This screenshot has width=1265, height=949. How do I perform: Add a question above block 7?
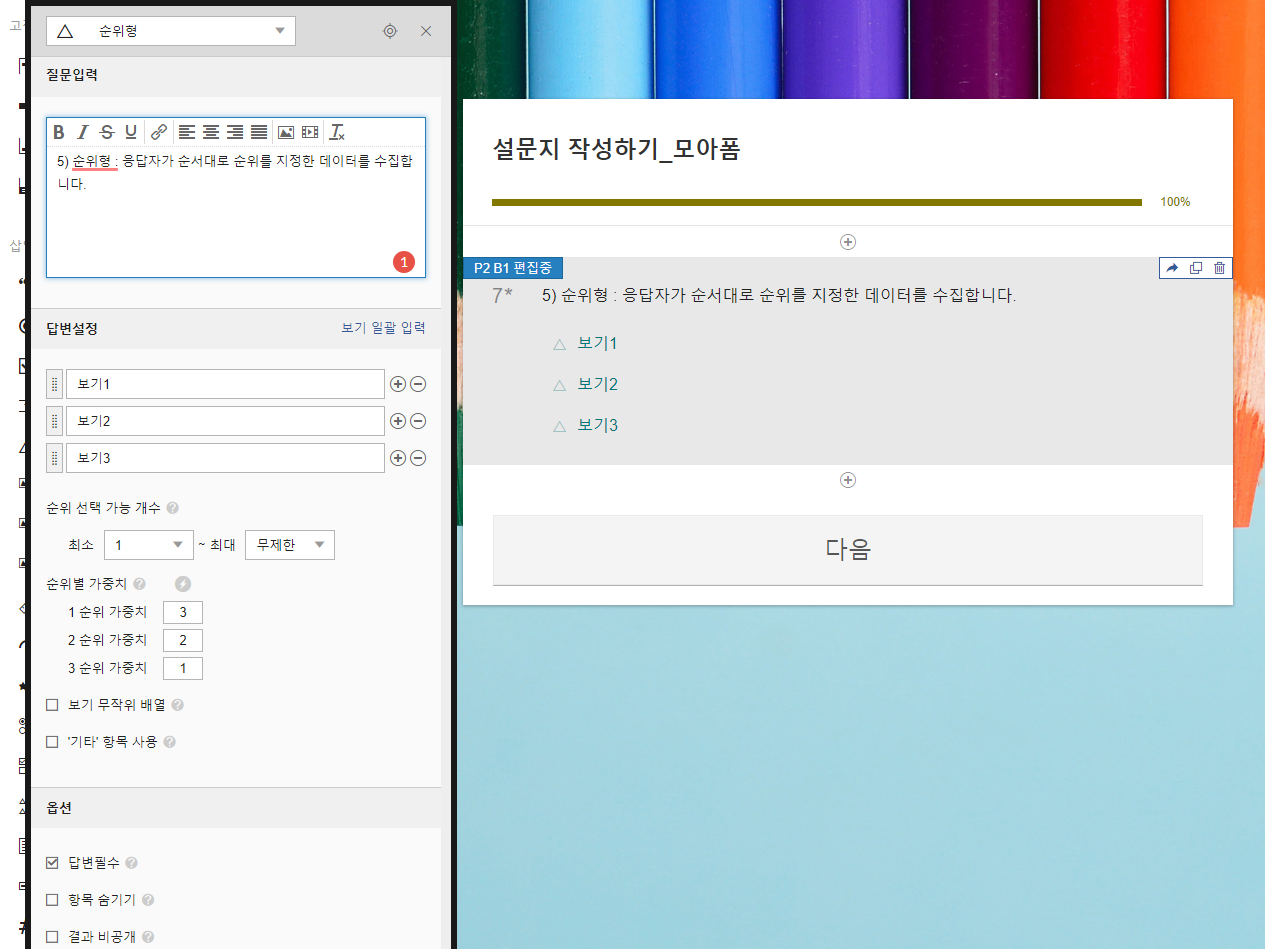848,242
